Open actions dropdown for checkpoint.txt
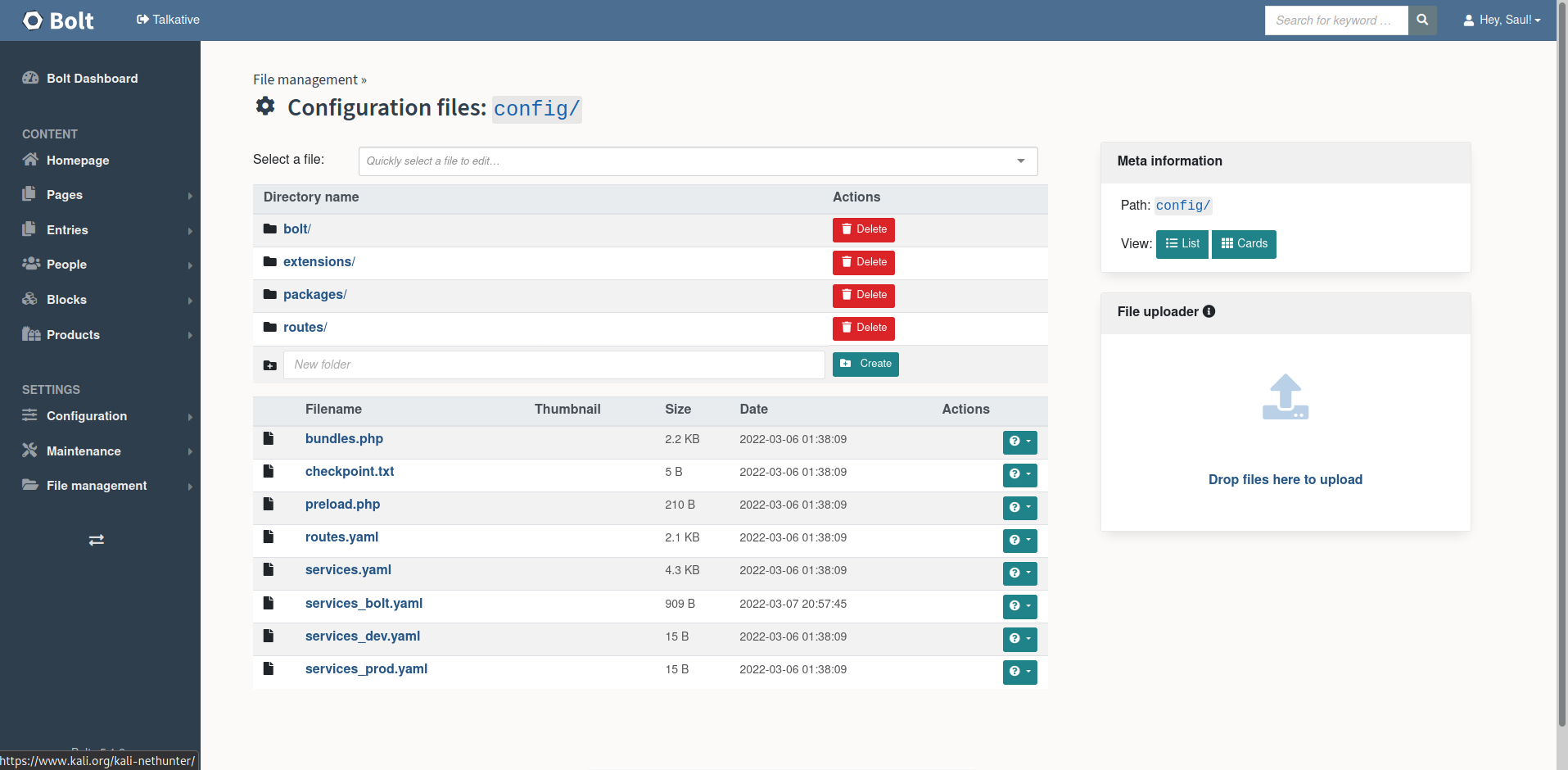The width and height of the screenshot is (1568, 770). pos(1019,475)
